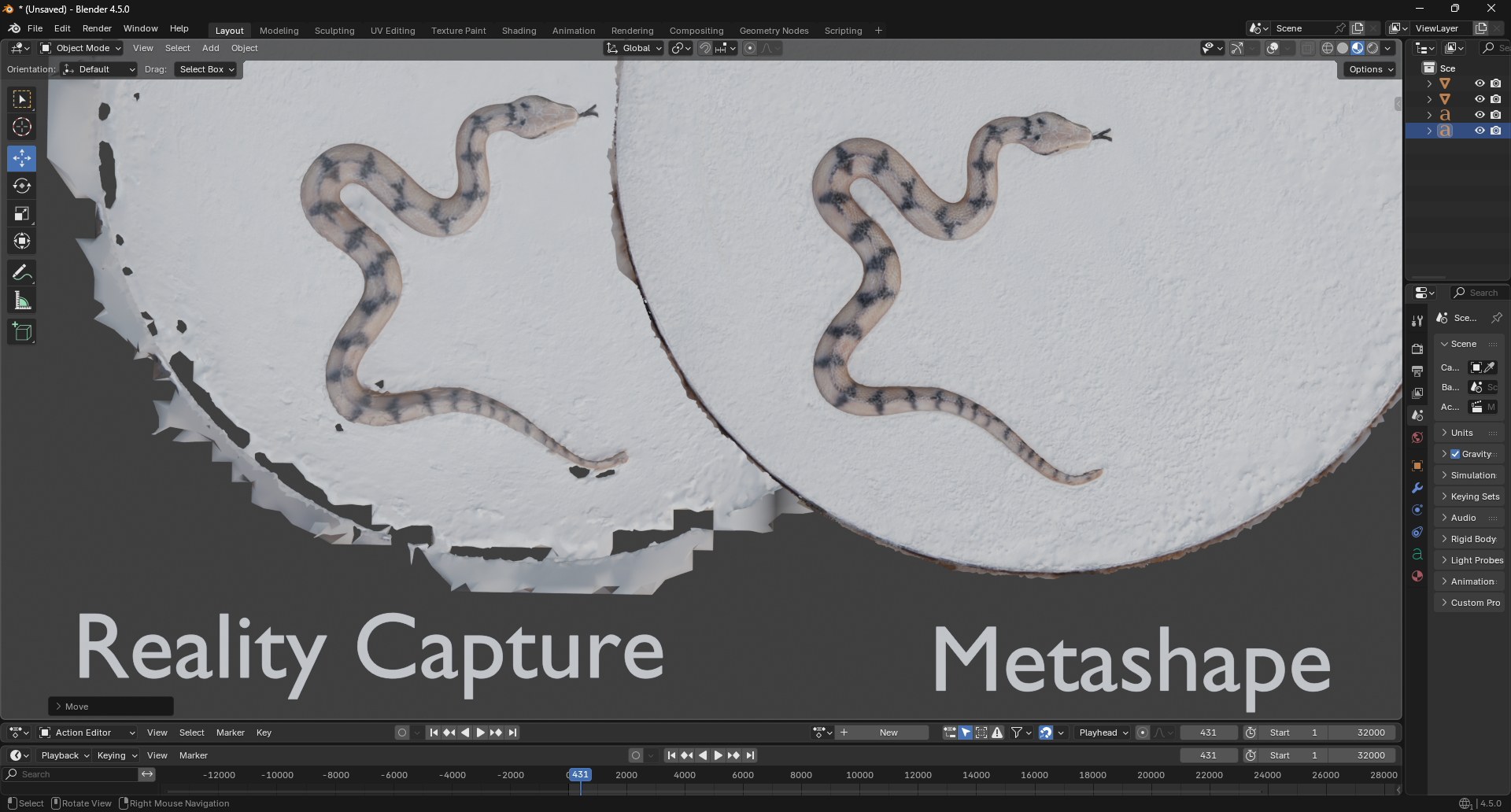
Task: Toggle the Gravity checkbox
Action: point(1455,454)
